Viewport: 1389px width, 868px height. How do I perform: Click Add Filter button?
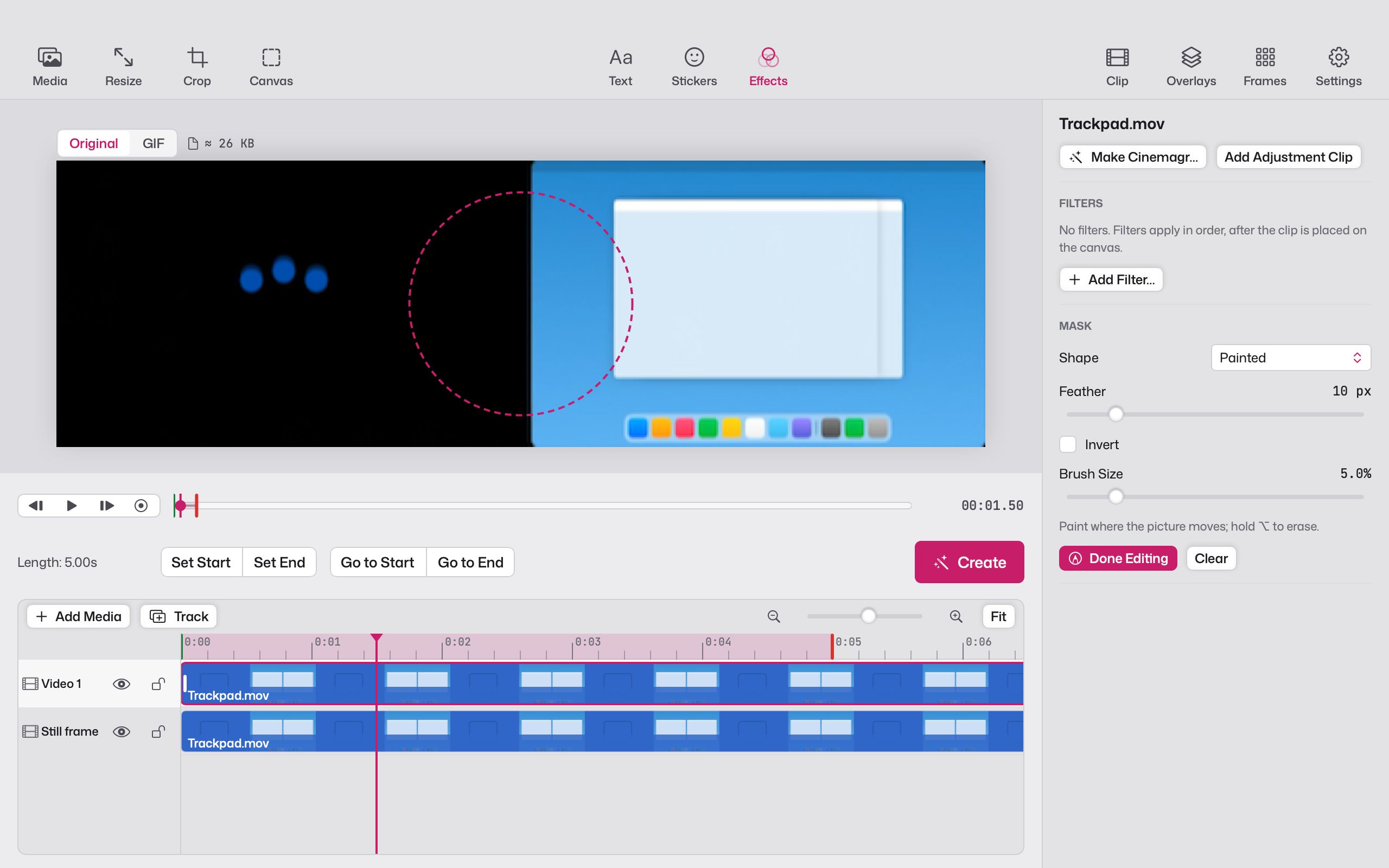click(x=1111, y=279)
